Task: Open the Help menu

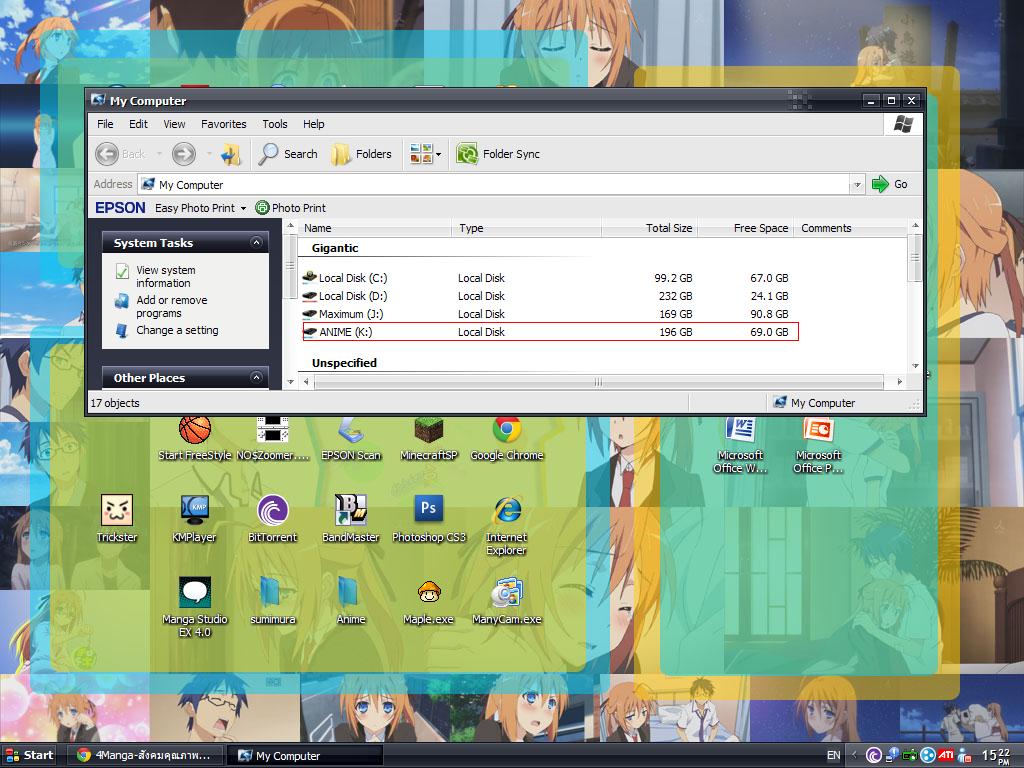Action: coord(313,124)
